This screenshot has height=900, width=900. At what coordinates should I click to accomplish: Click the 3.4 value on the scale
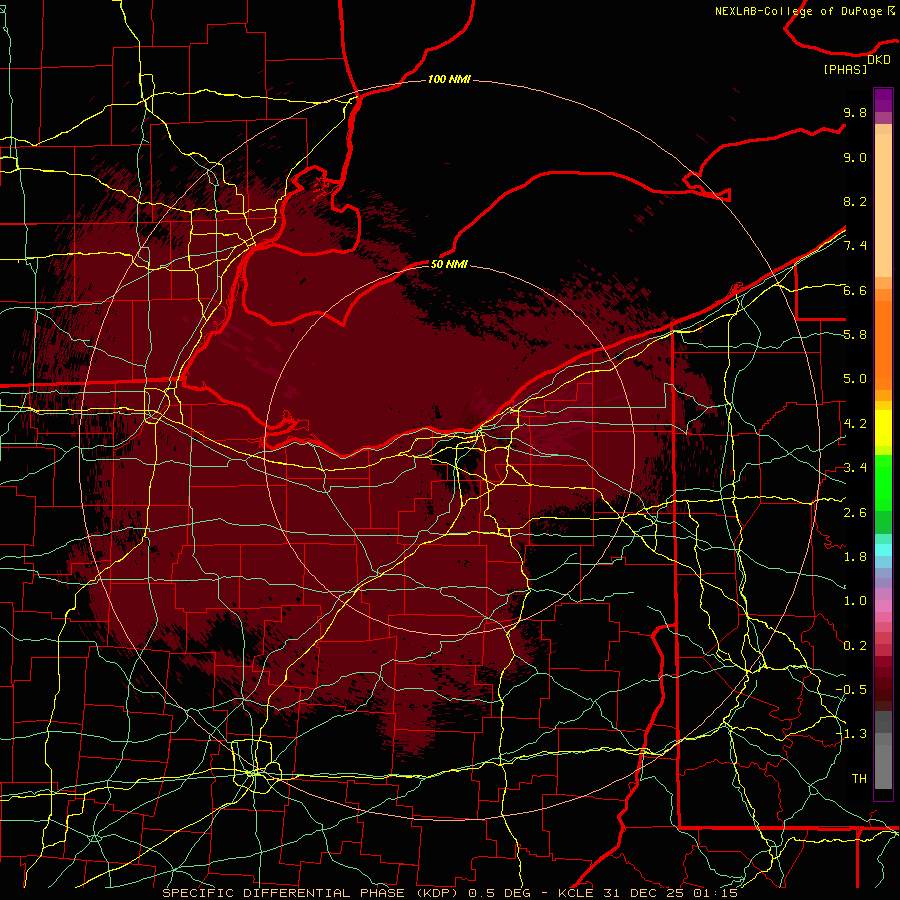(x=855, y=468)
